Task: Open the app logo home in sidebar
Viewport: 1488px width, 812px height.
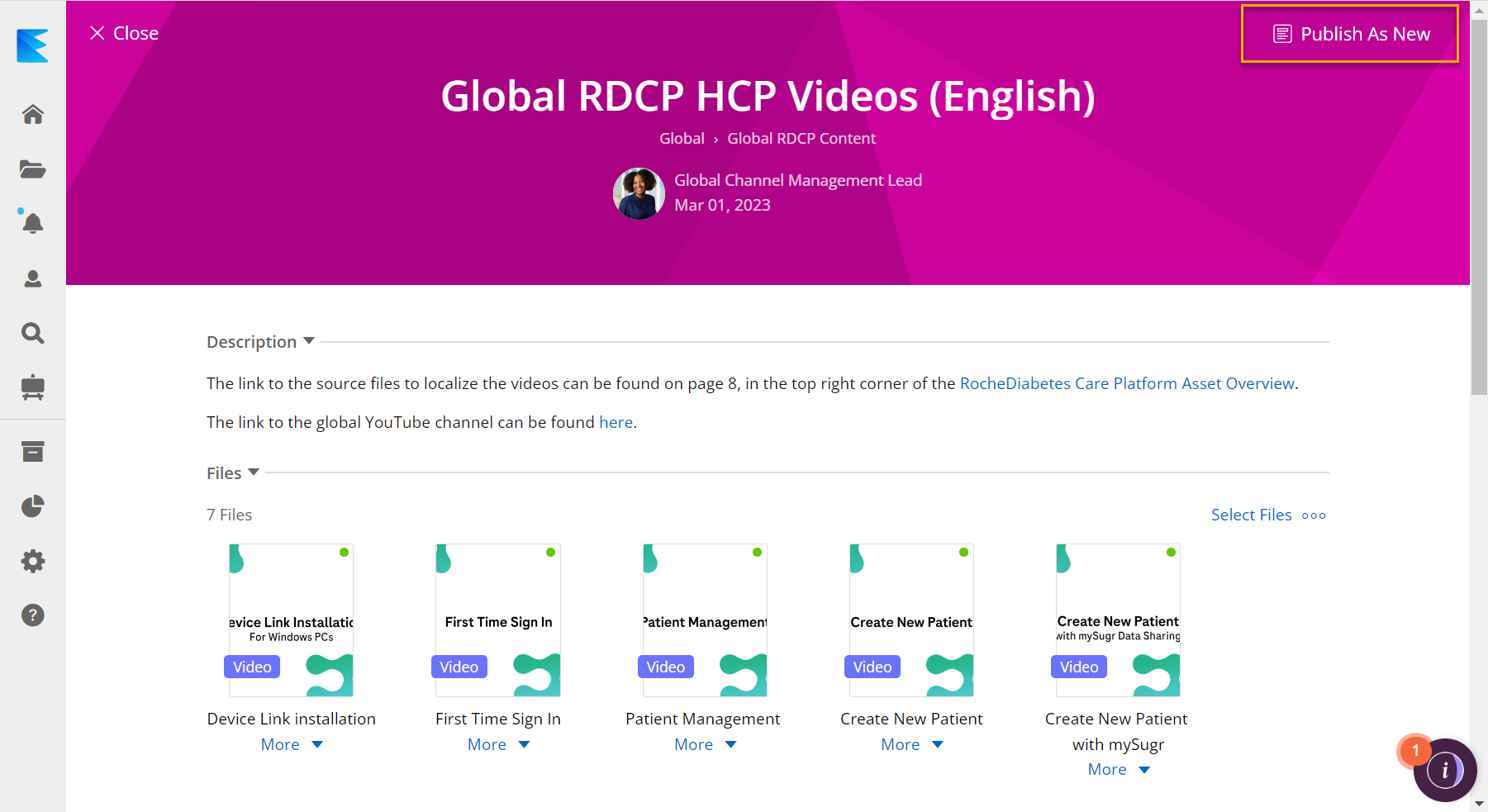Action: pos(32,45)
